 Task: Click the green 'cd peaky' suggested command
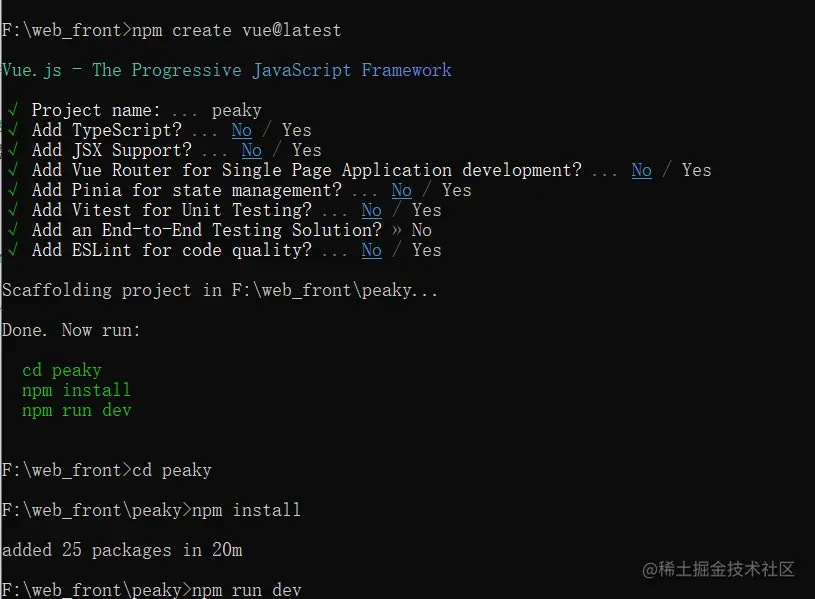tap(62, 370)
